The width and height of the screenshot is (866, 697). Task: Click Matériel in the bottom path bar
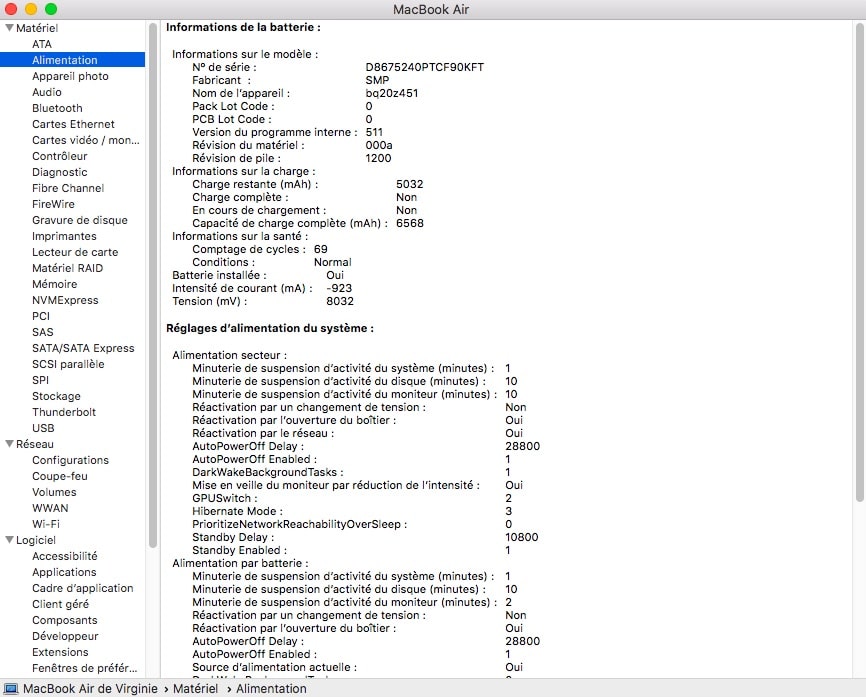click(195, 688)
